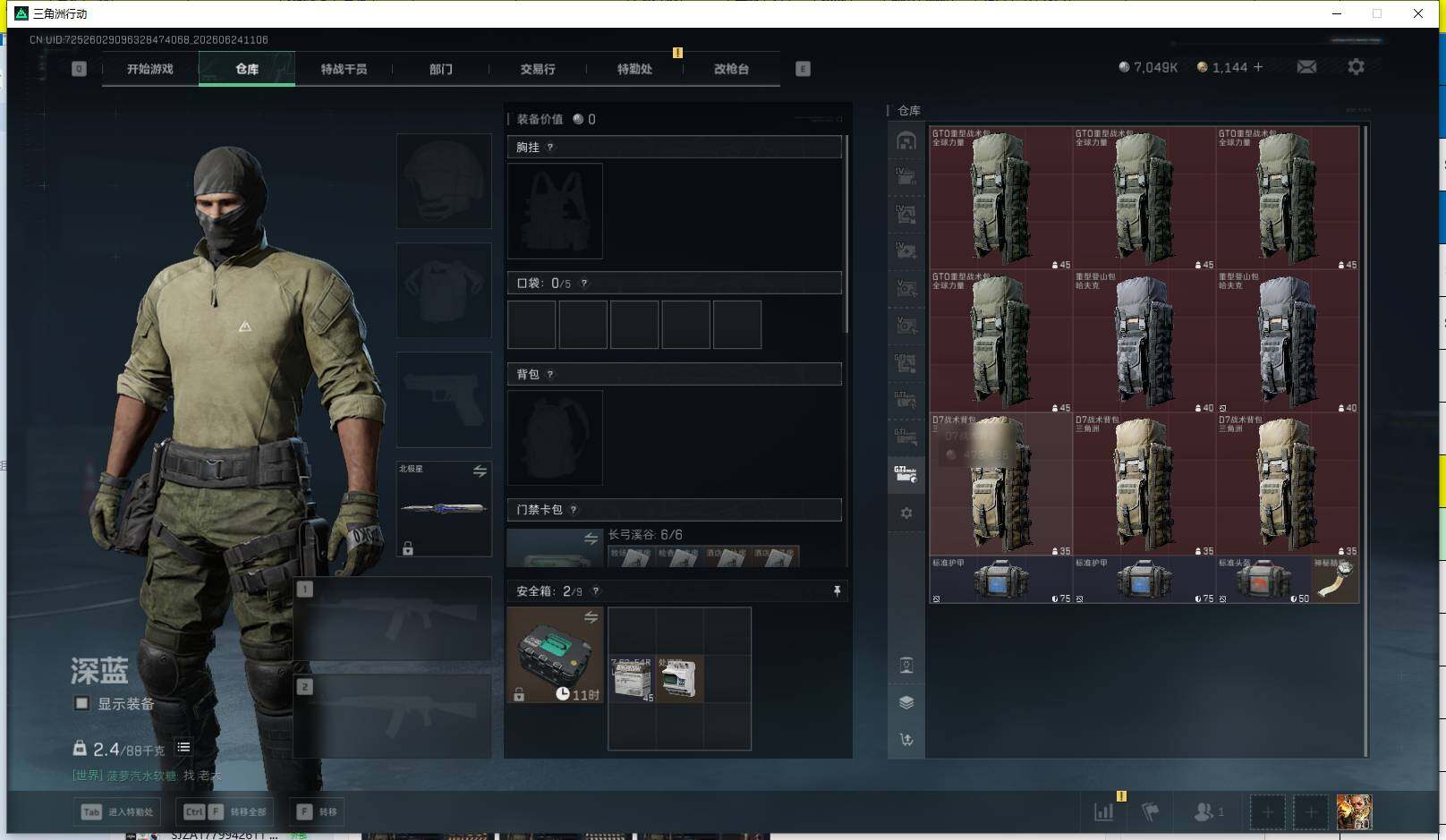Open the 特勤处 tab
This screenshot has height=840, width=1446.
[x=634, y=69]
